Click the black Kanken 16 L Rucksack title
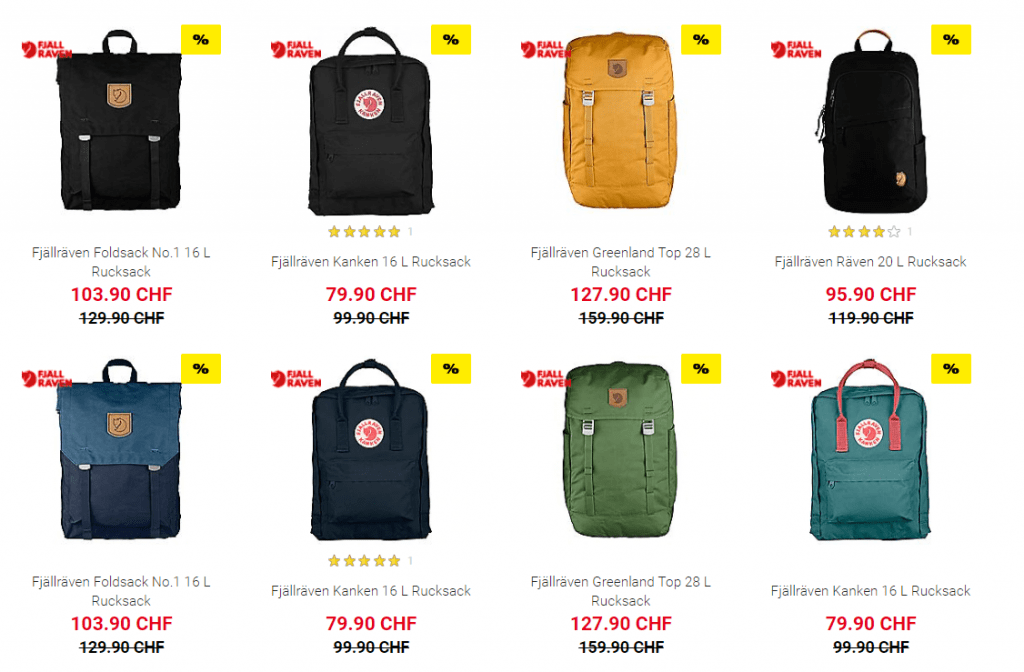This screenshot has width=1024, height=672. click(371, 262)
